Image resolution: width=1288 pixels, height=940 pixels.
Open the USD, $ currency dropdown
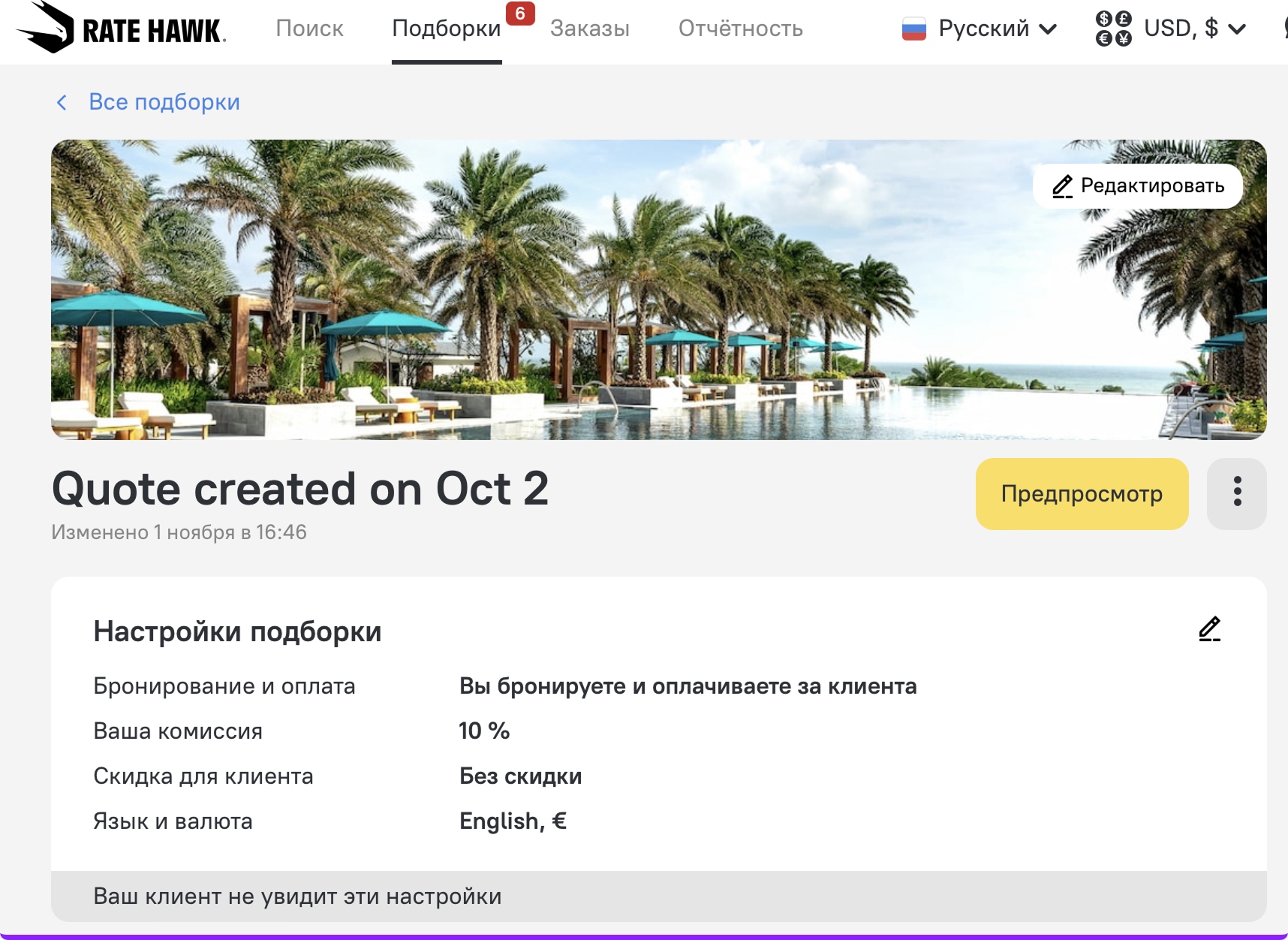tap(1194, 29)
